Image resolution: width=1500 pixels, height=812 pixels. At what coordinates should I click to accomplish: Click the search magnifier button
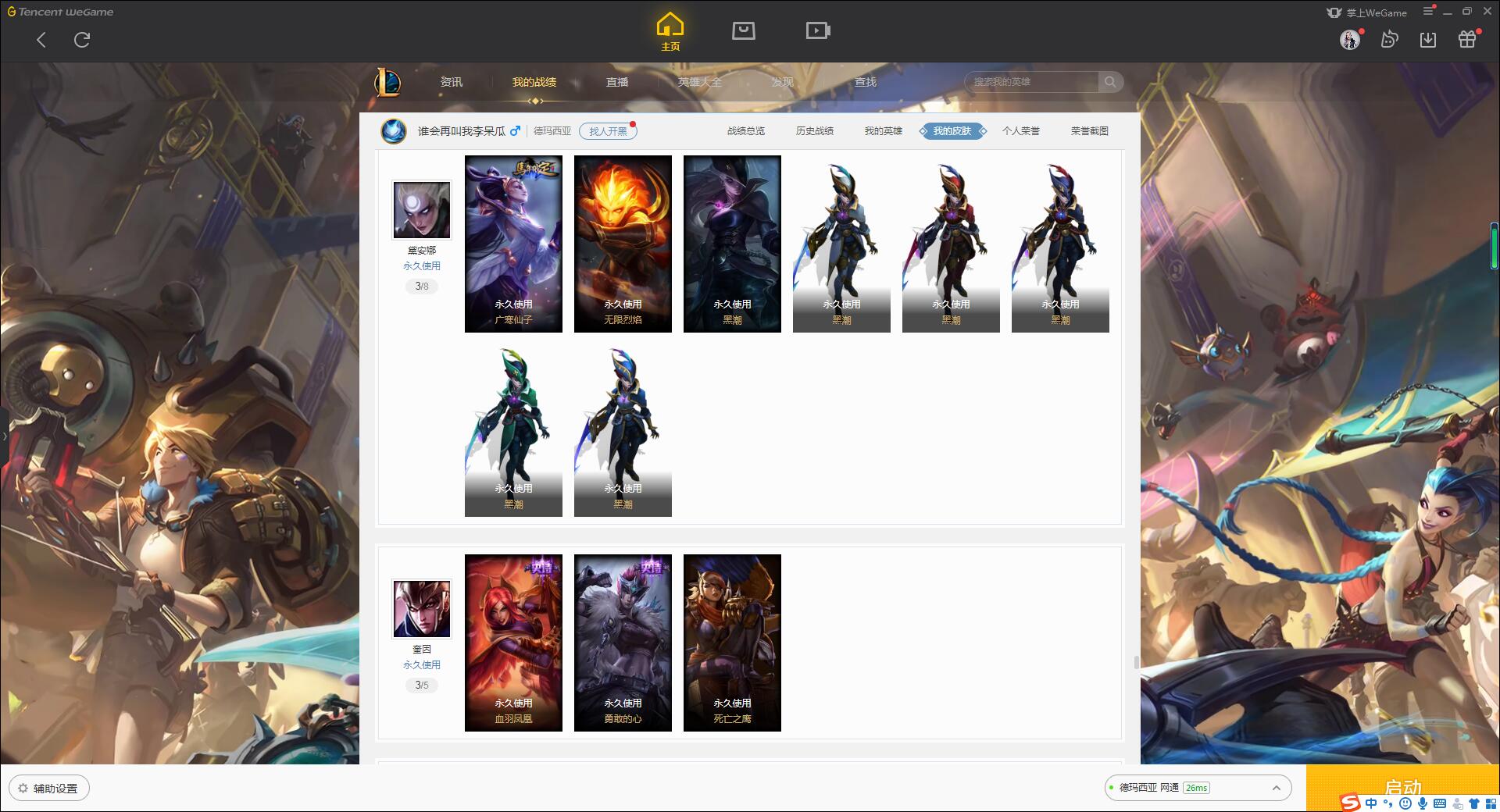pos(1110,82)
